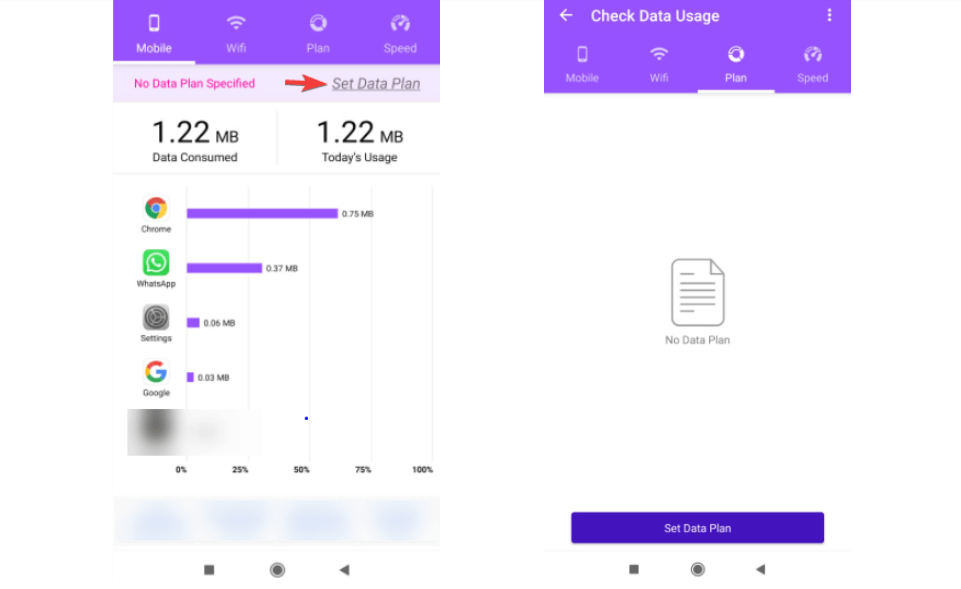Open the three-dot overflow menu
The image size is (961, 589).
click(x=829, y=15)
